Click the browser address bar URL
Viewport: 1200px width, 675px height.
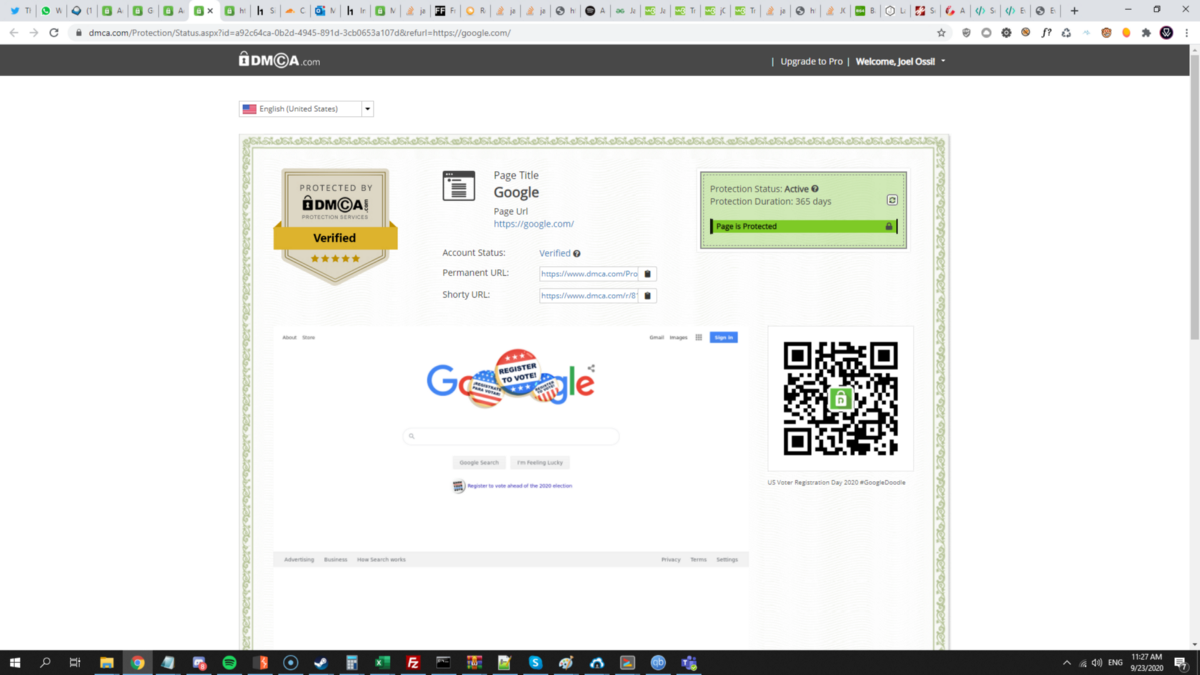(300, 33)
